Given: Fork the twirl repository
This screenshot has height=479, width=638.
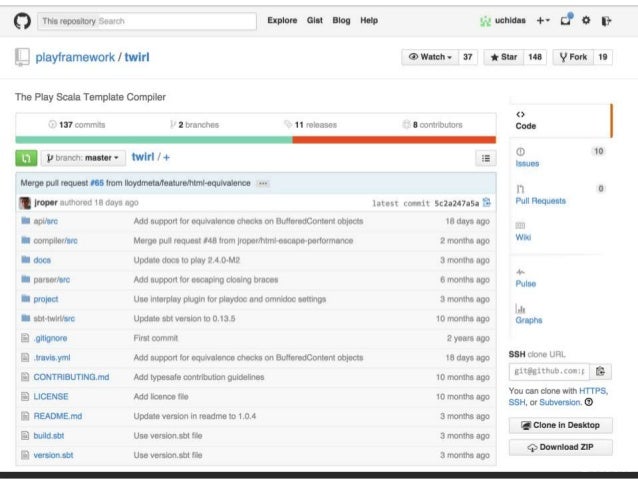Looking at the screenshot, I should point(573,57).
